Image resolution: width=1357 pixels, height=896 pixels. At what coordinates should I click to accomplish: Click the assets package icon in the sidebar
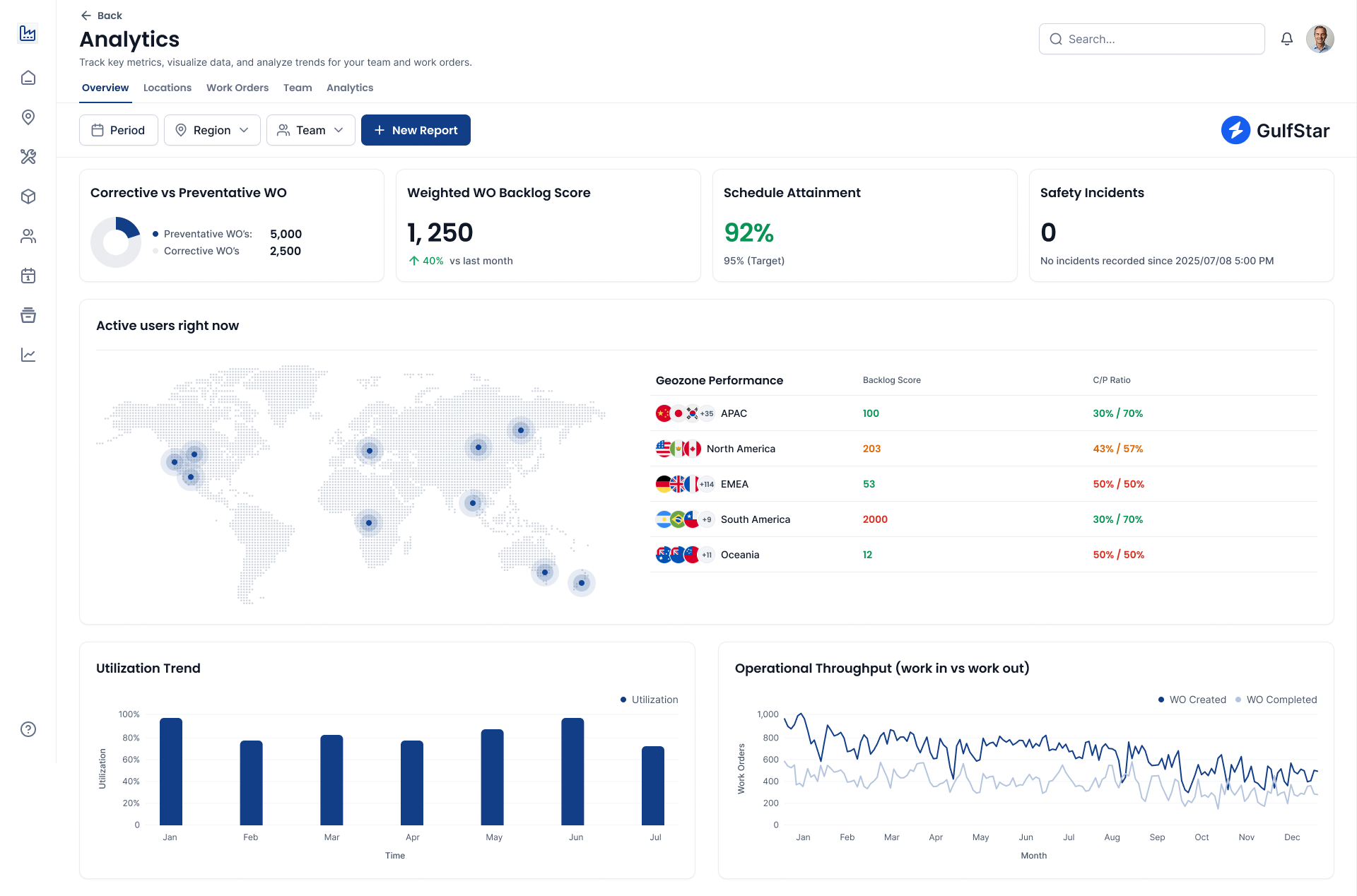(x=28, y=196)
